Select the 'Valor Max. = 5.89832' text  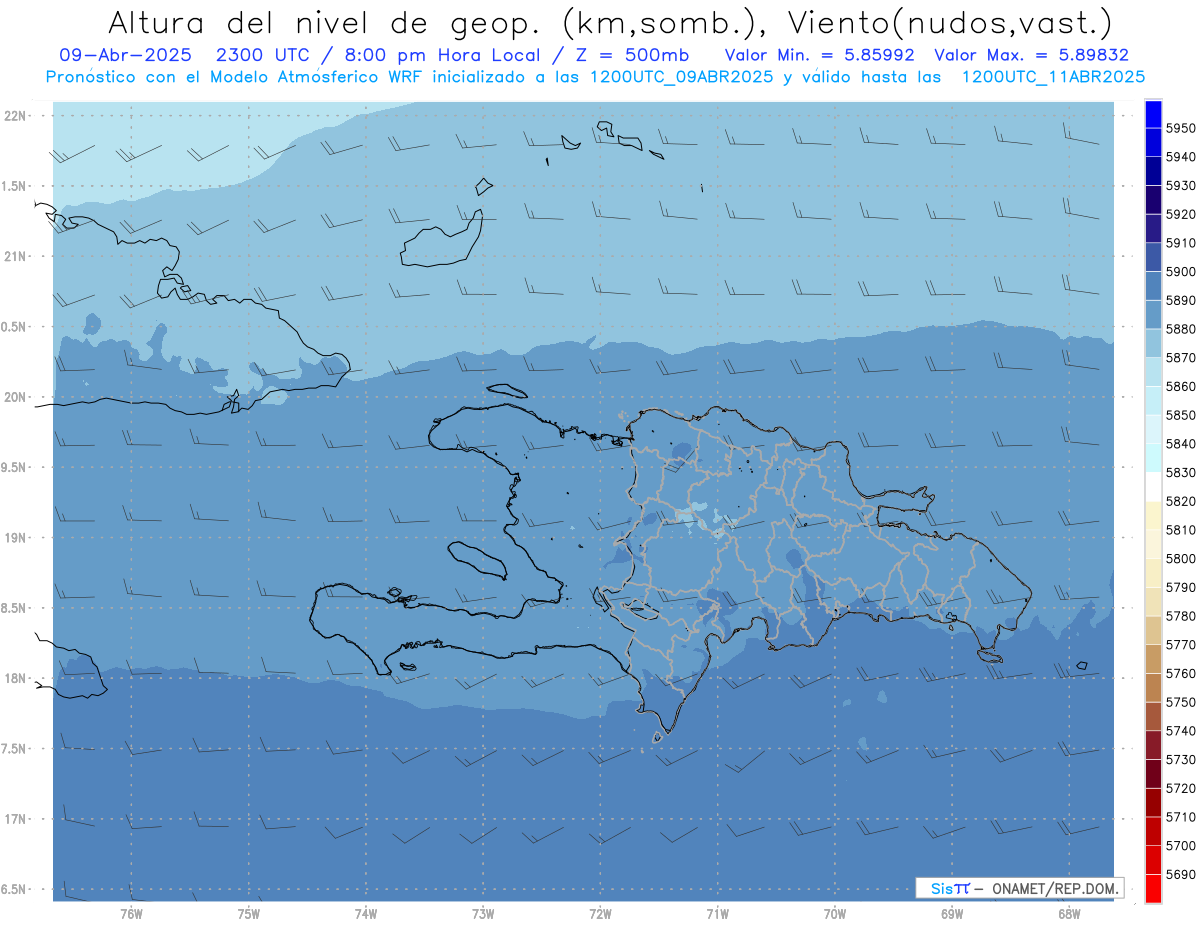point(1031,55)
